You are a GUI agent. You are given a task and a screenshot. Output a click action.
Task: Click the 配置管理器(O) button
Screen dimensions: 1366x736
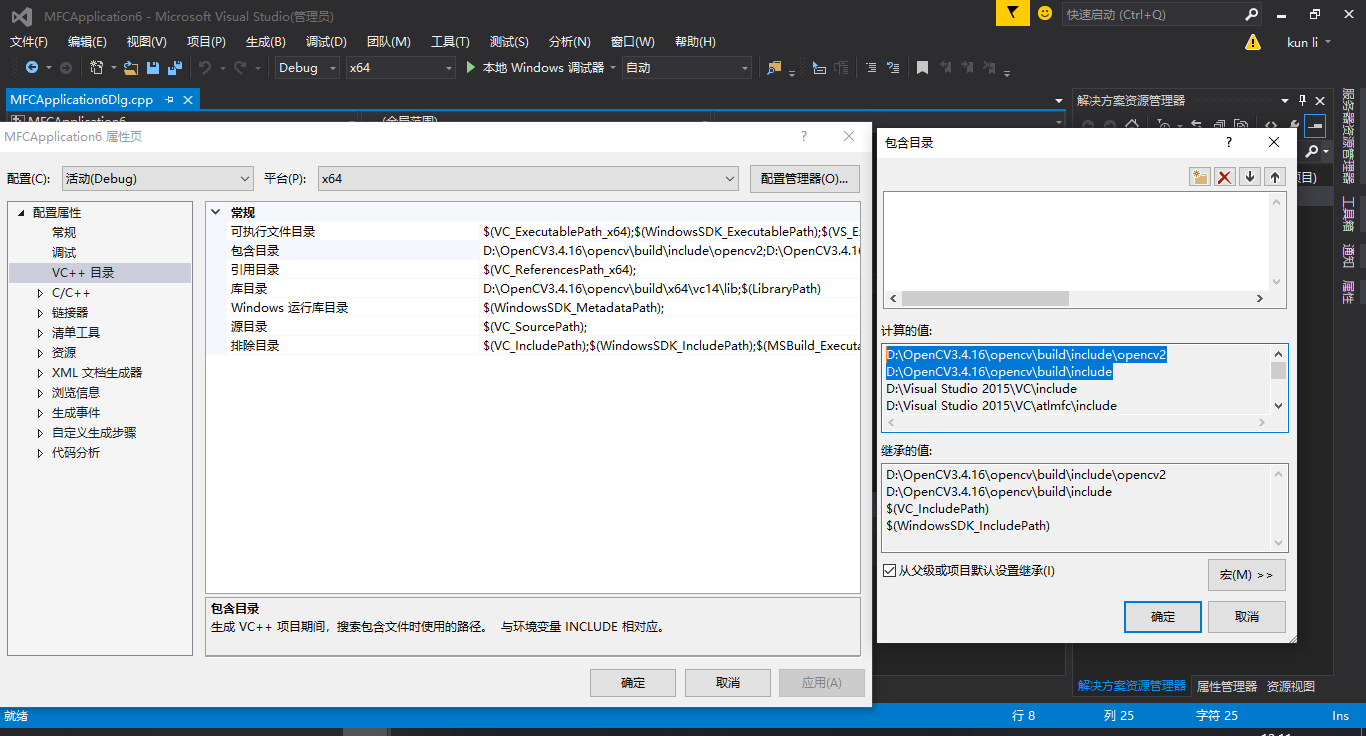[x=807, y=177]
